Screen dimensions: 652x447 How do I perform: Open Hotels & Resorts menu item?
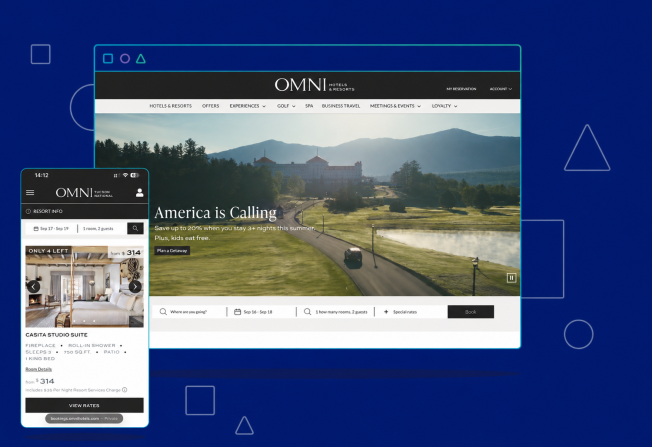pyautogui.click(x=170, y=106)
